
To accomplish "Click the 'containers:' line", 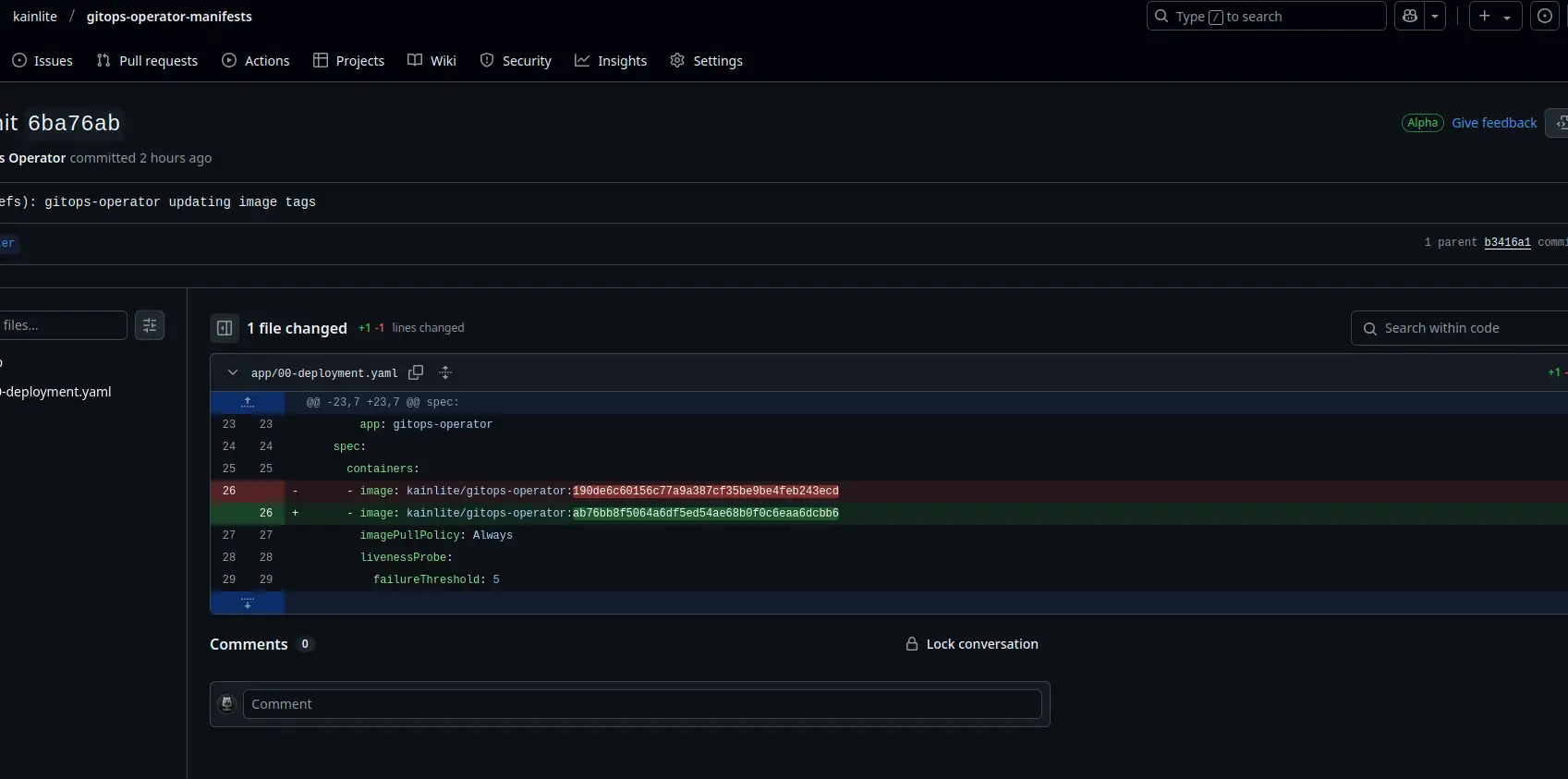I will [x=383, y=469].
